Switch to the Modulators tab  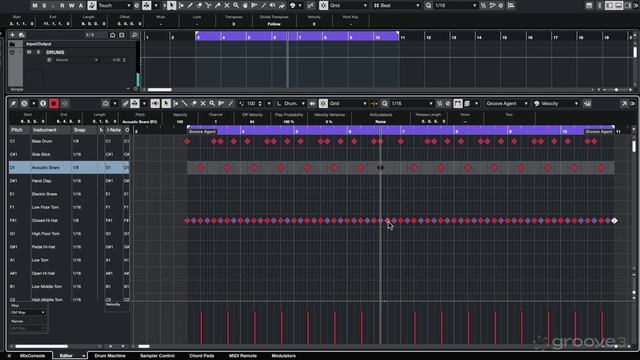284,356
